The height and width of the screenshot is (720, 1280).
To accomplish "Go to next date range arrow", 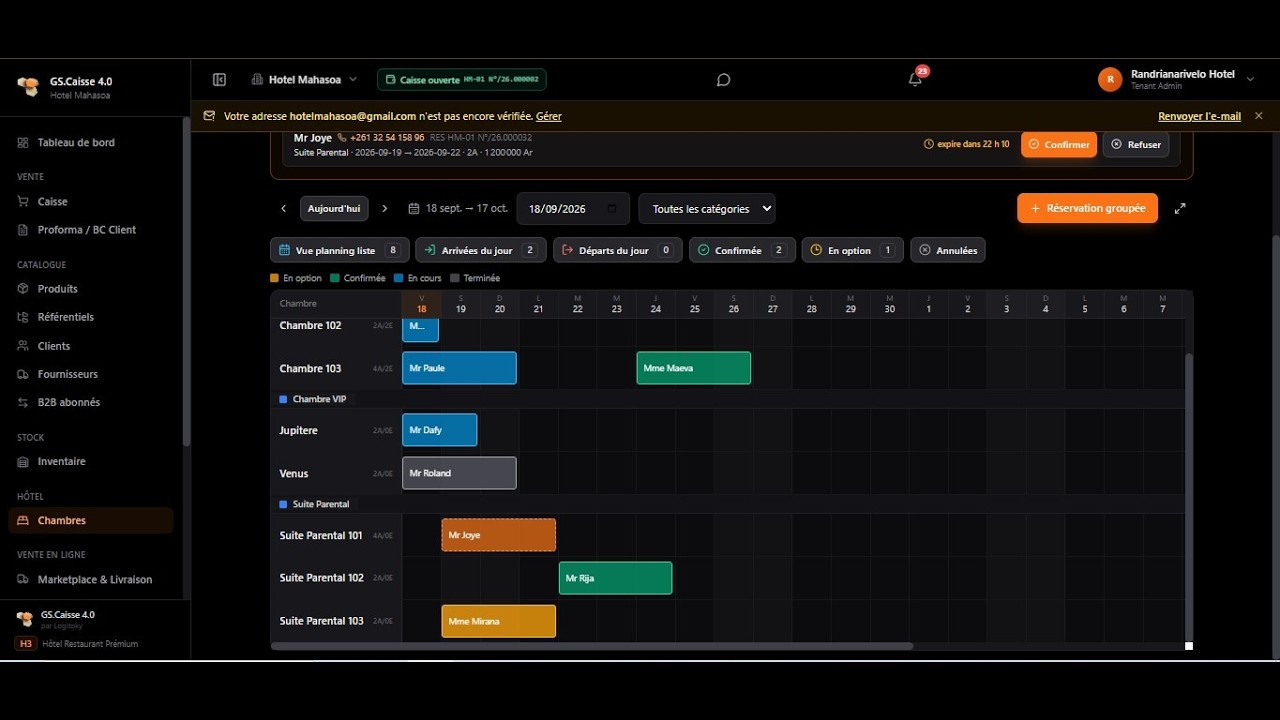I will click(385, 209).
